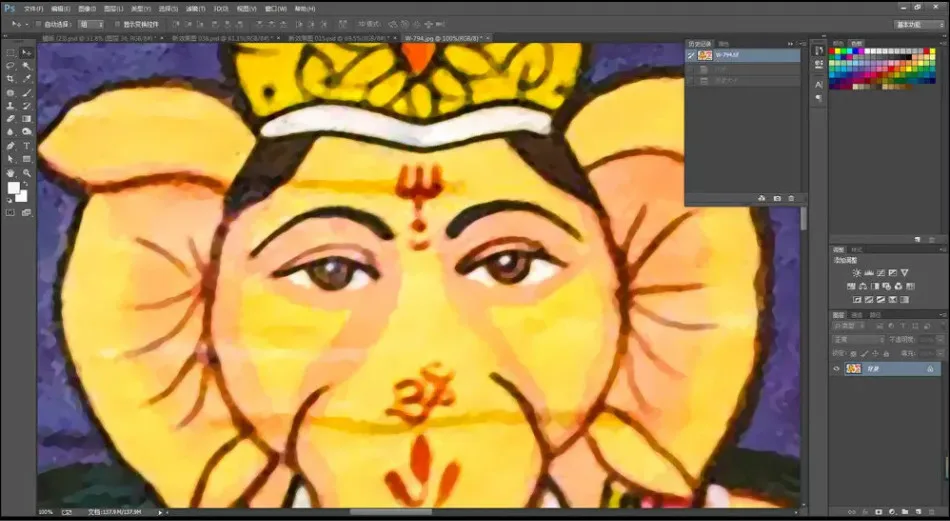Open the Edit (E) menu

pyautogui.click(x=61, y=8)
